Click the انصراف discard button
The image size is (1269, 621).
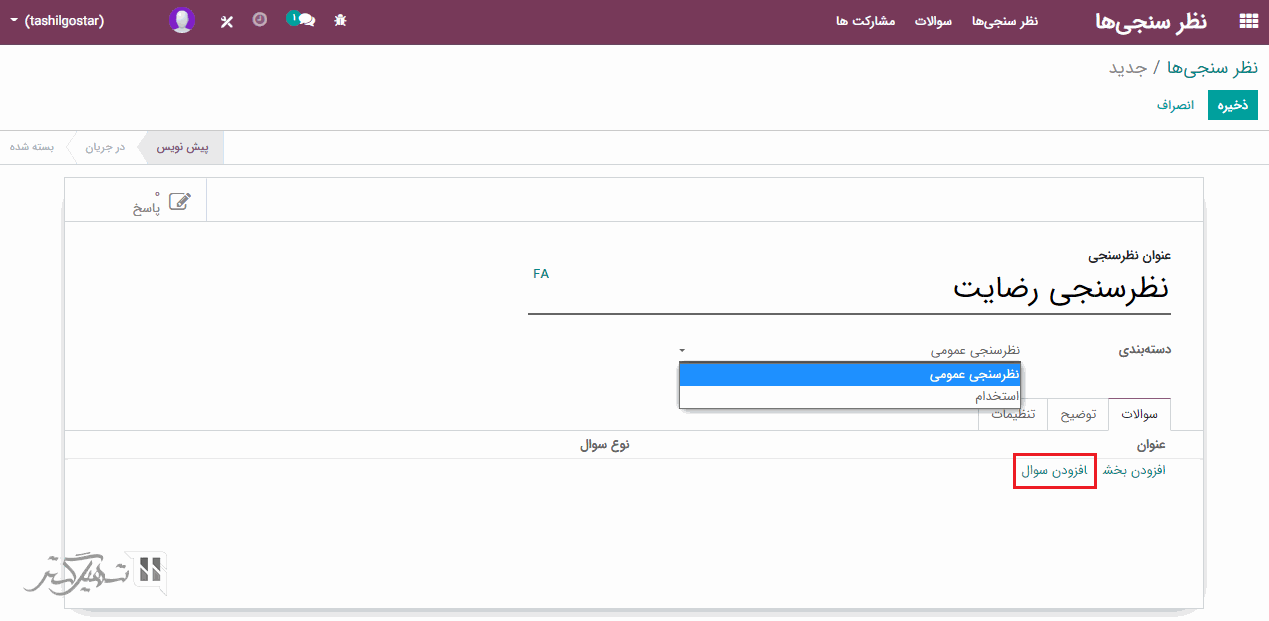click(x=1175, y=105)
